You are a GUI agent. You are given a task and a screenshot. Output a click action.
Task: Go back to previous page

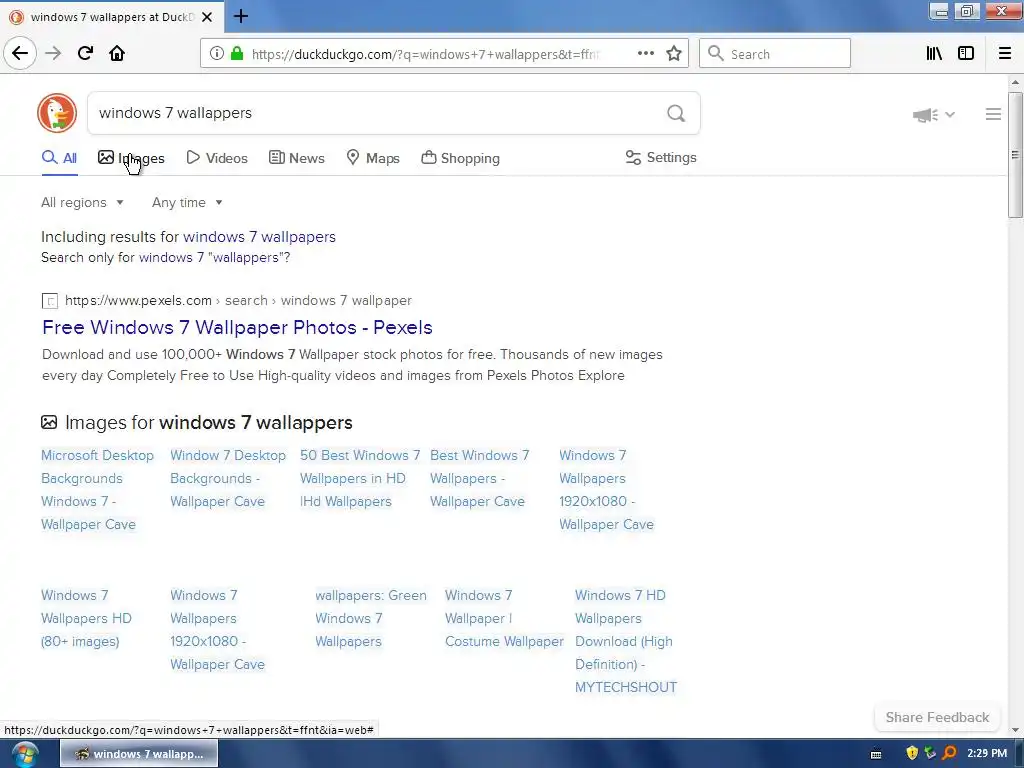20,53
